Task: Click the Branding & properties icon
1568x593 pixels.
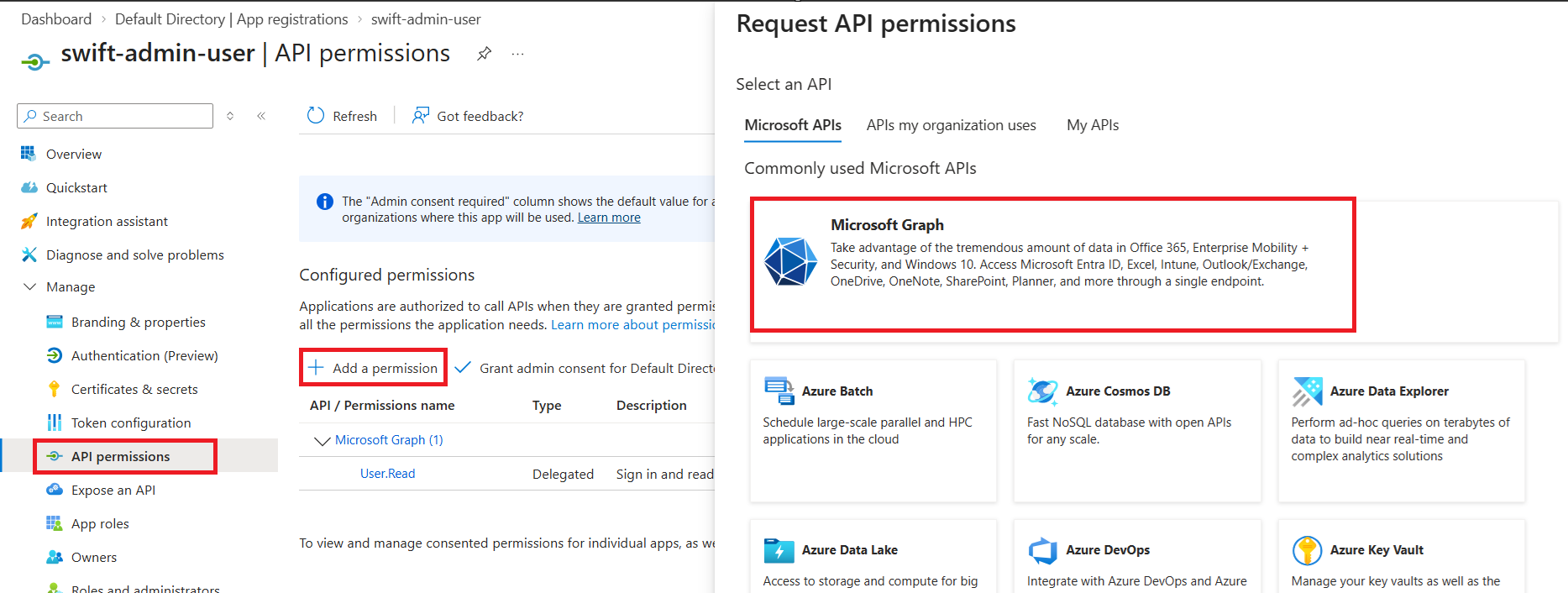Action: [x=55, y=322]
